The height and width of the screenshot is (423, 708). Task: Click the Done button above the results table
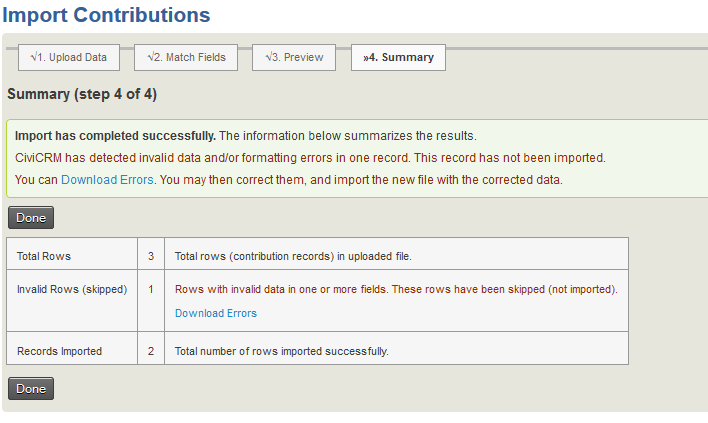point(31,218)
